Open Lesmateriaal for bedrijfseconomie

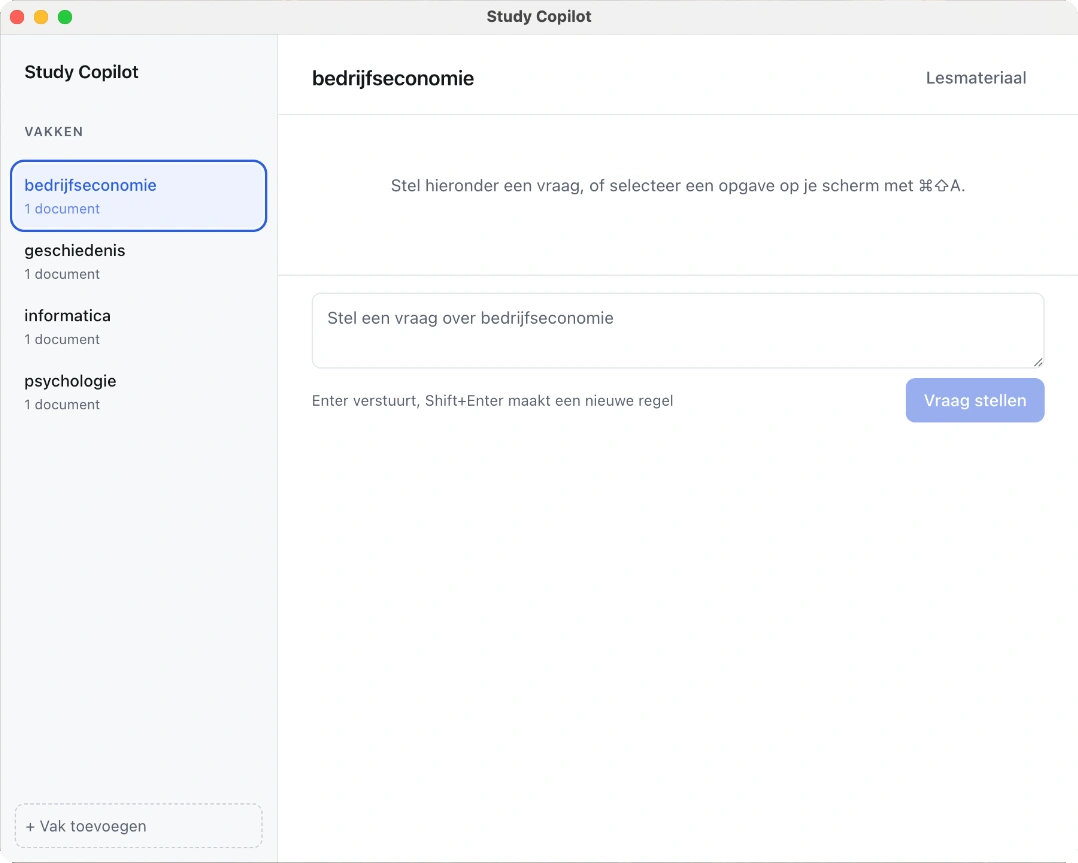(976, 78)
